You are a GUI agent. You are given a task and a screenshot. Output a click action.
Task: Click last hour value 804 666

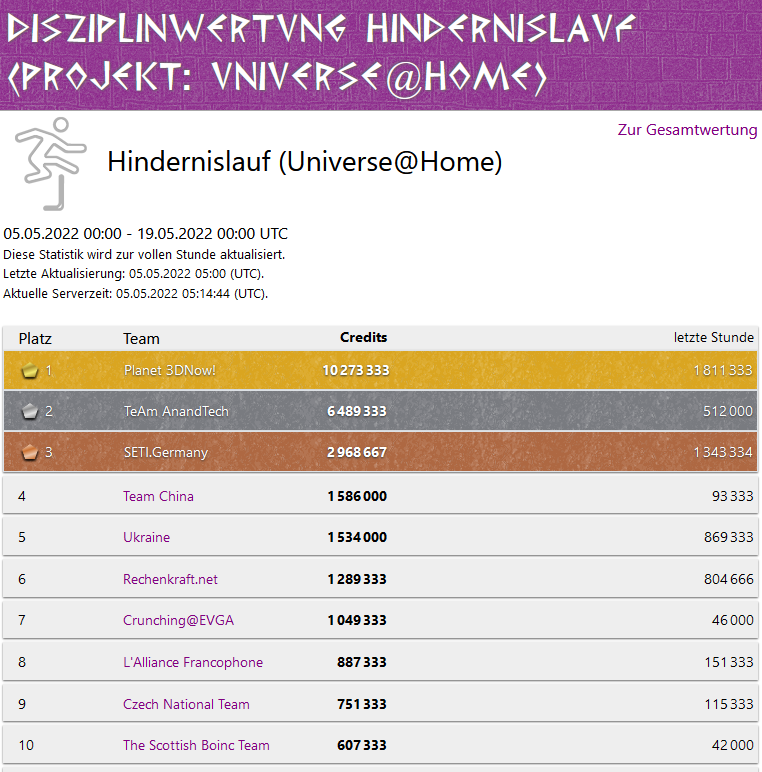click(729, 579)
